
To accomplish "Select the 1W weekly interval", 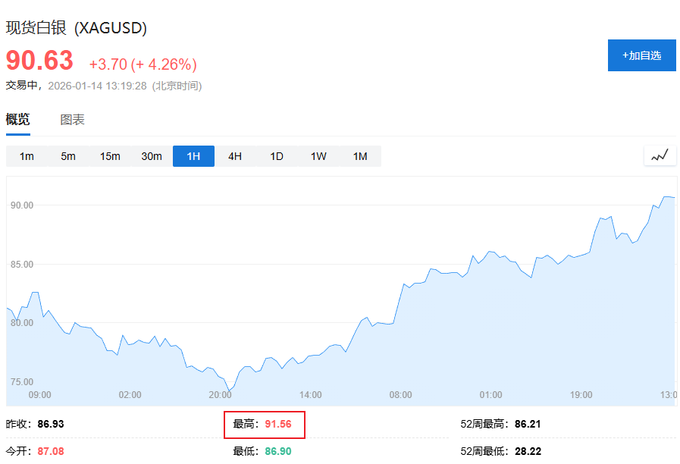I will [x=318, y=156].
